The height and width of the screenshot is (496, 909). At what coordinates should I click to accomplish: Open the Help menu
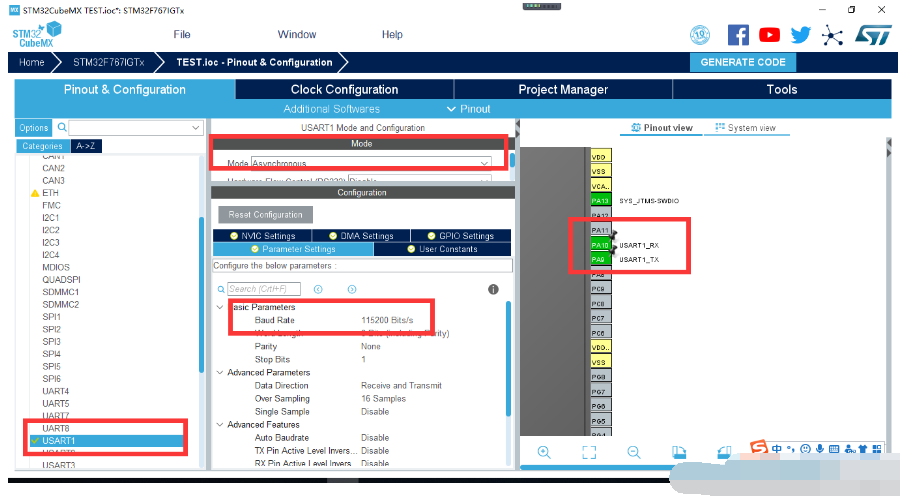click(392, 35)
